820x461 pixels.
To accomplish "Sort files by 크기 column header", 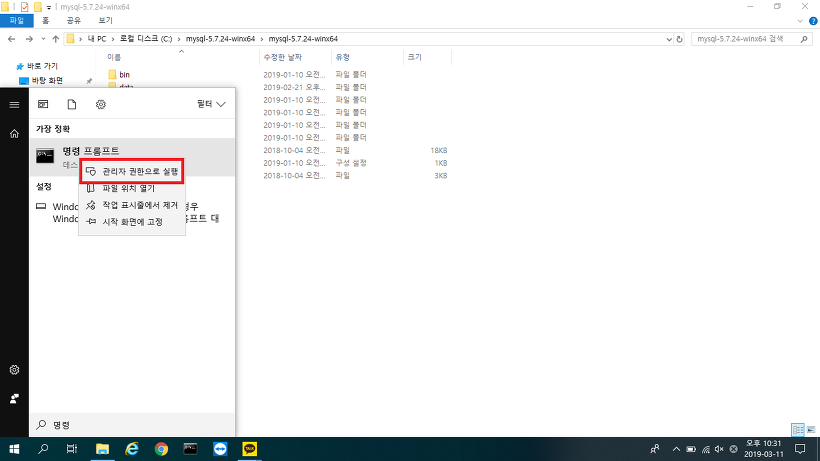I will click(415, 57).
